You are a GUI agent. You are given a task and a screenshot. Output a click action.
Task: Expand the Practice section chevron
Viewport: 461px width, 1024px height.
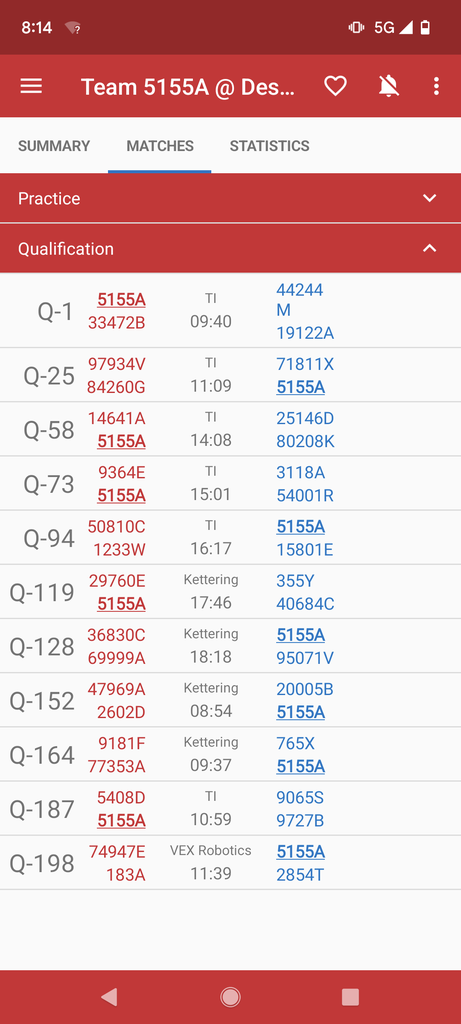click(429, 198)
